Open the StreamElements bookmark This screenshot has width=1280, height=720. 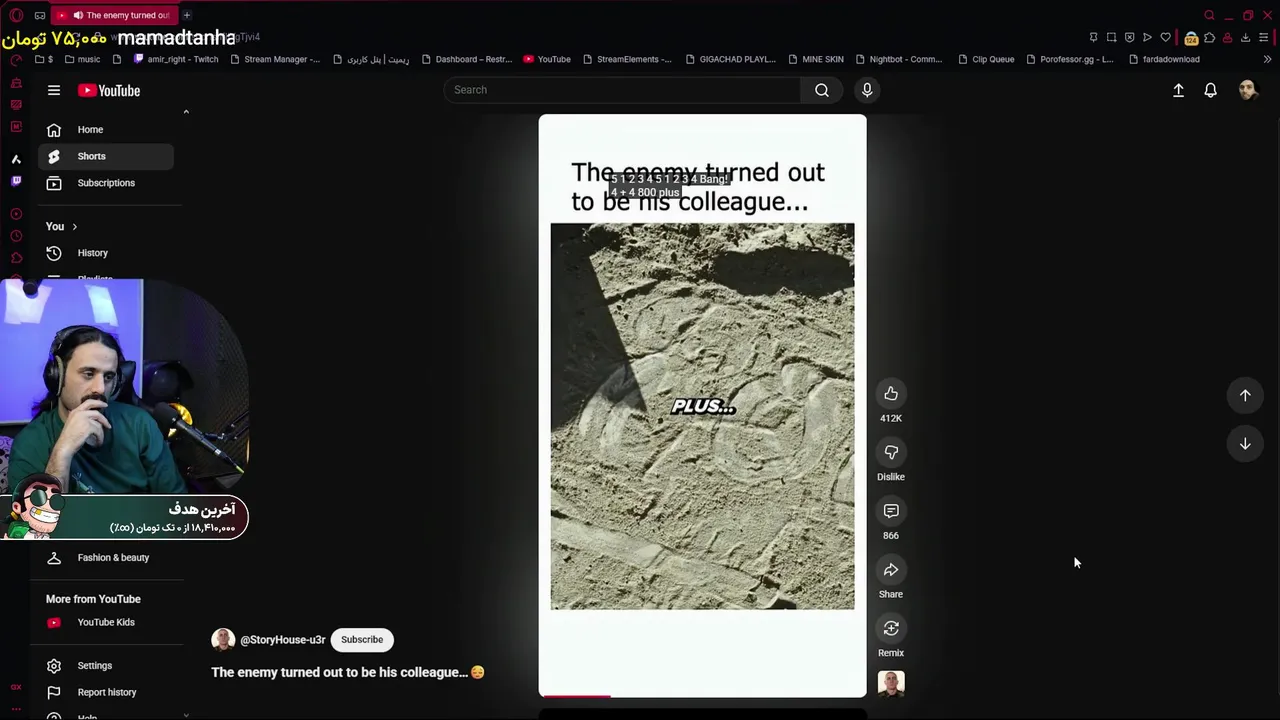pos(627,59)
